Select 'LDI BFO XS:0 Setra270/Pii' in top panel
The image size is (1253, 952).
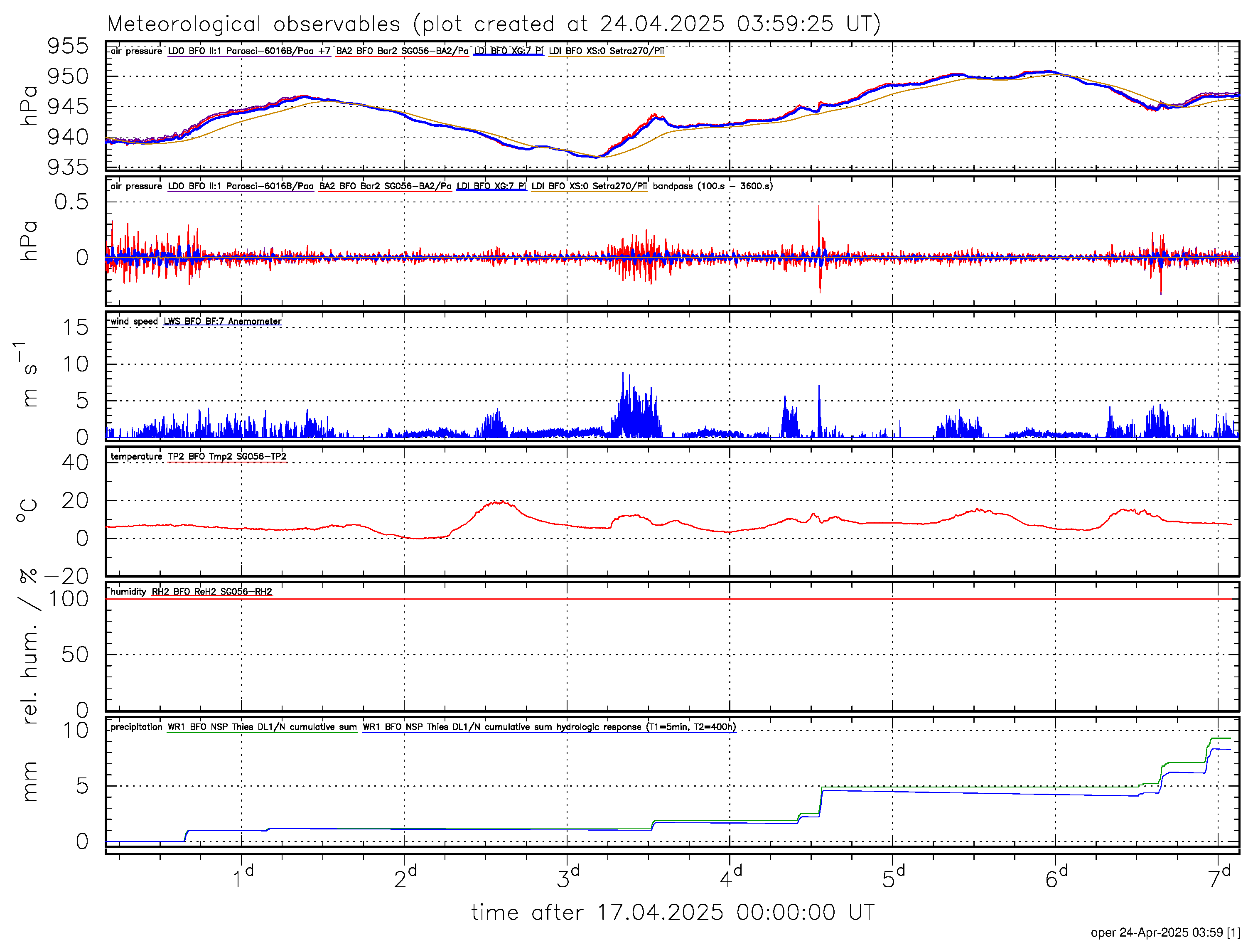606,51
